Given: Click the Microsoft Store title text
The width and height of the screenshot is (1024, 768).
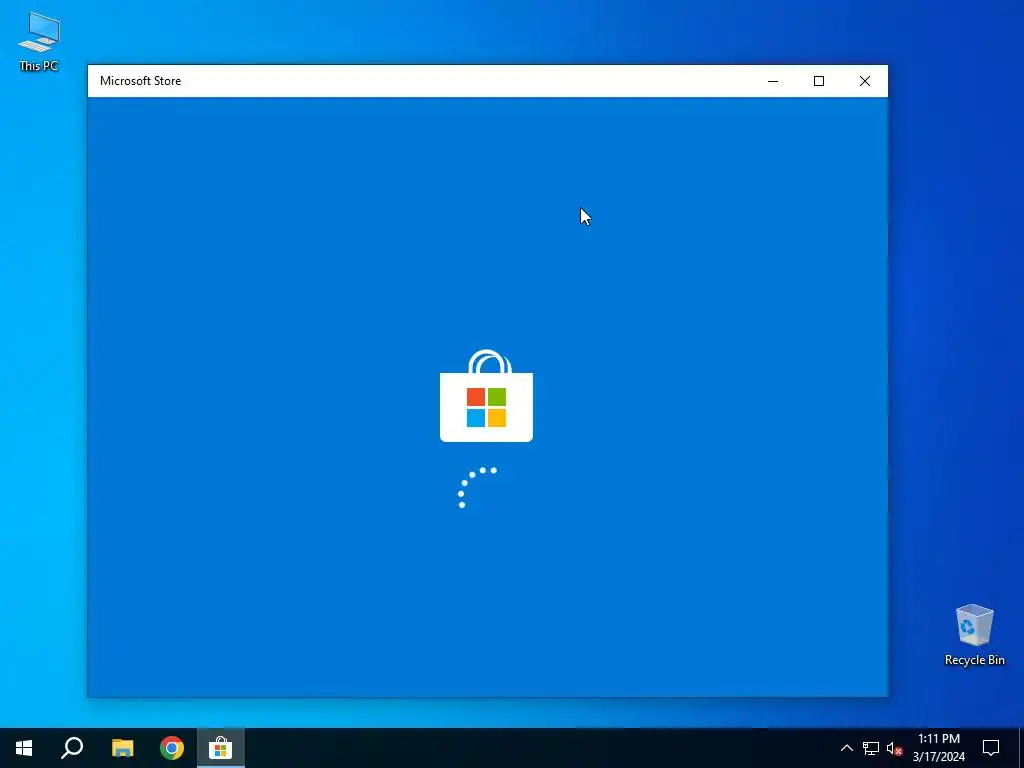Looking at the screenshot, I should [140, 81].
